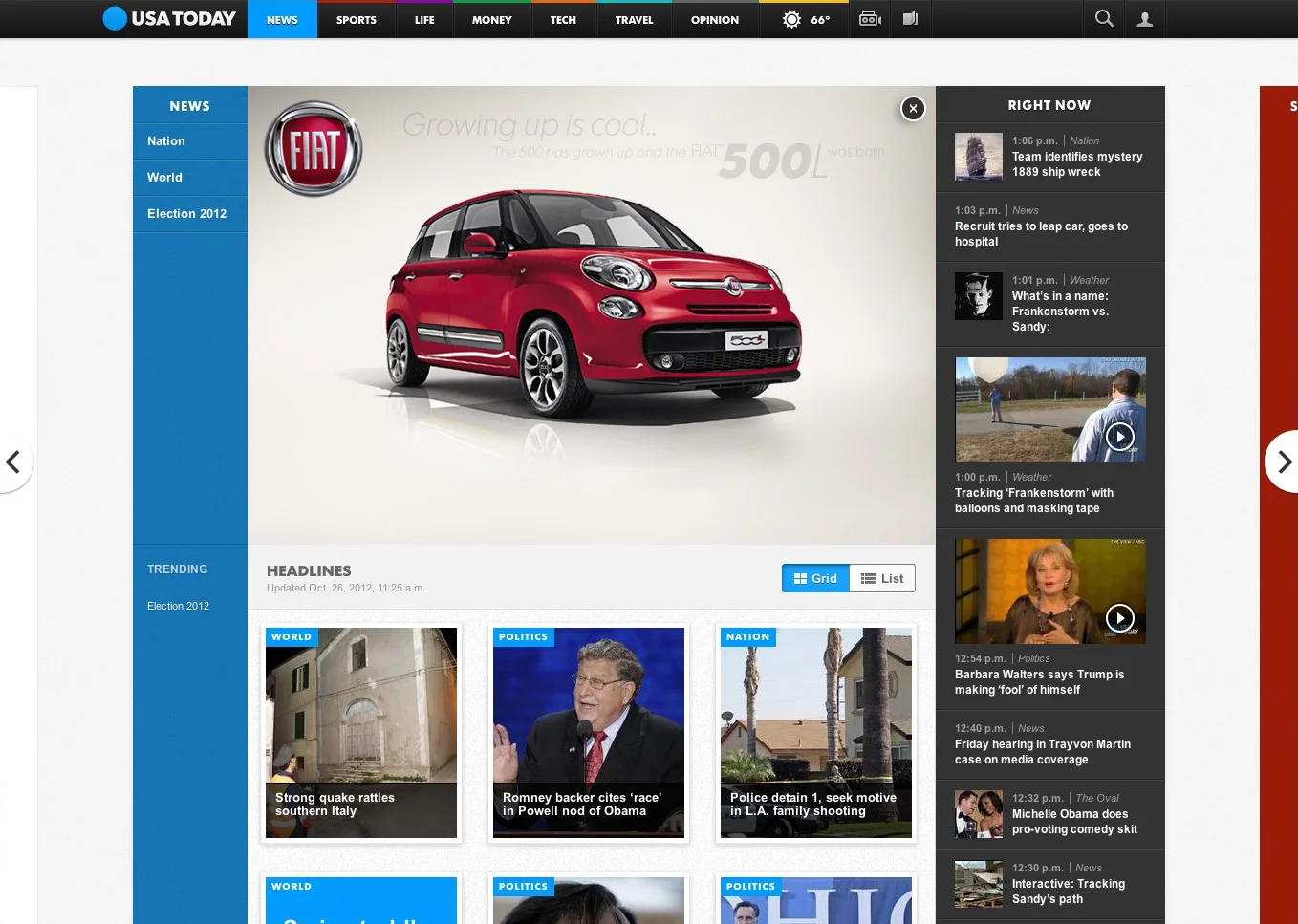
Task: Open the user profile icon
Action: click(1145, 18)
